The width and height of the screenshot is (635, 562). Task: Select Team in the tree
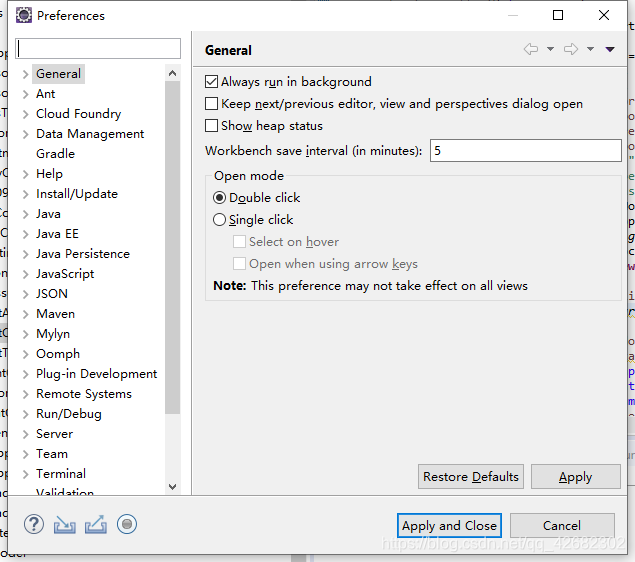click(52, 454)
